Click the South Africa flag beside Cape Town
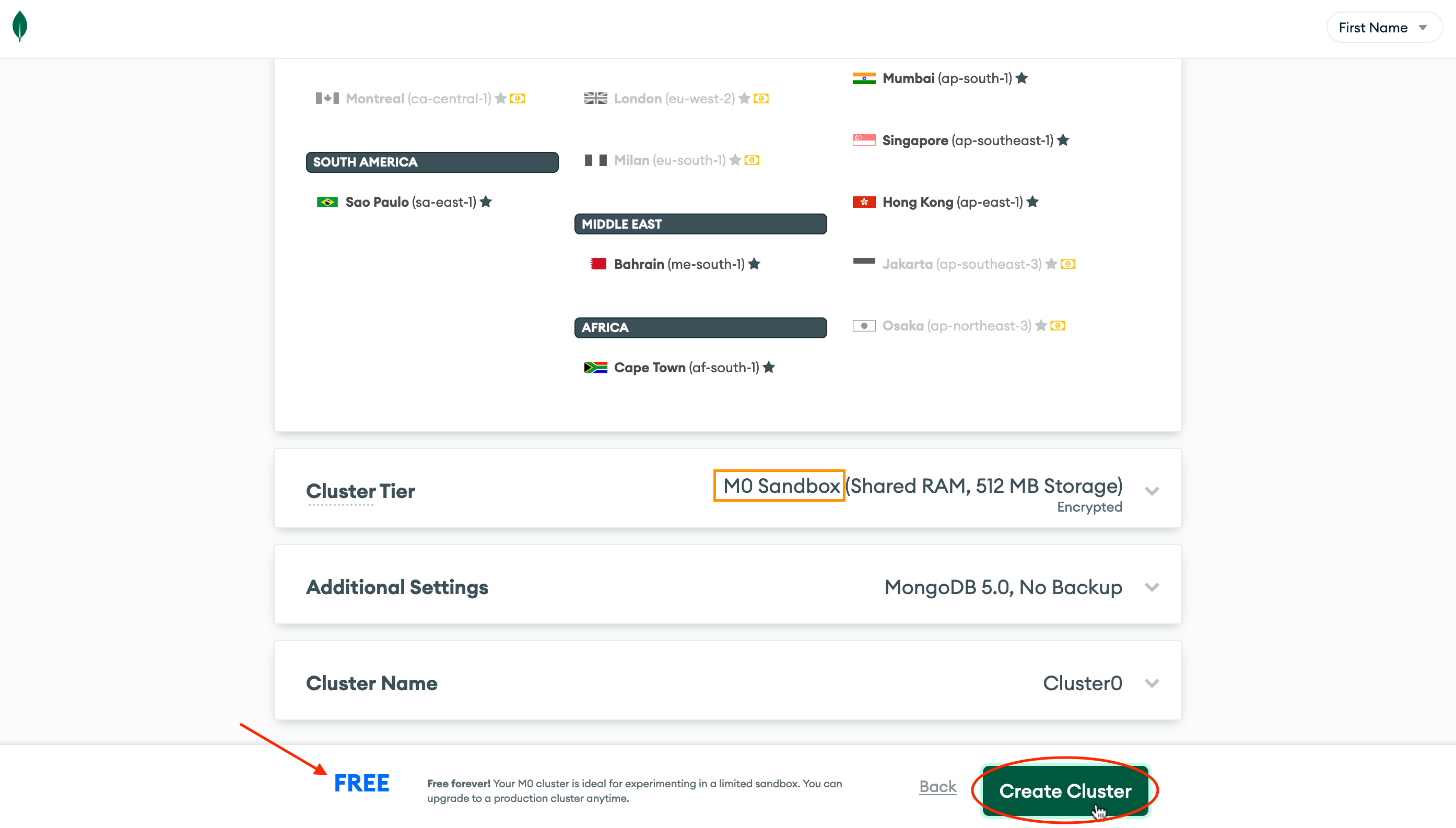This screenshot has height=828, width=1456. click(595, 367)
